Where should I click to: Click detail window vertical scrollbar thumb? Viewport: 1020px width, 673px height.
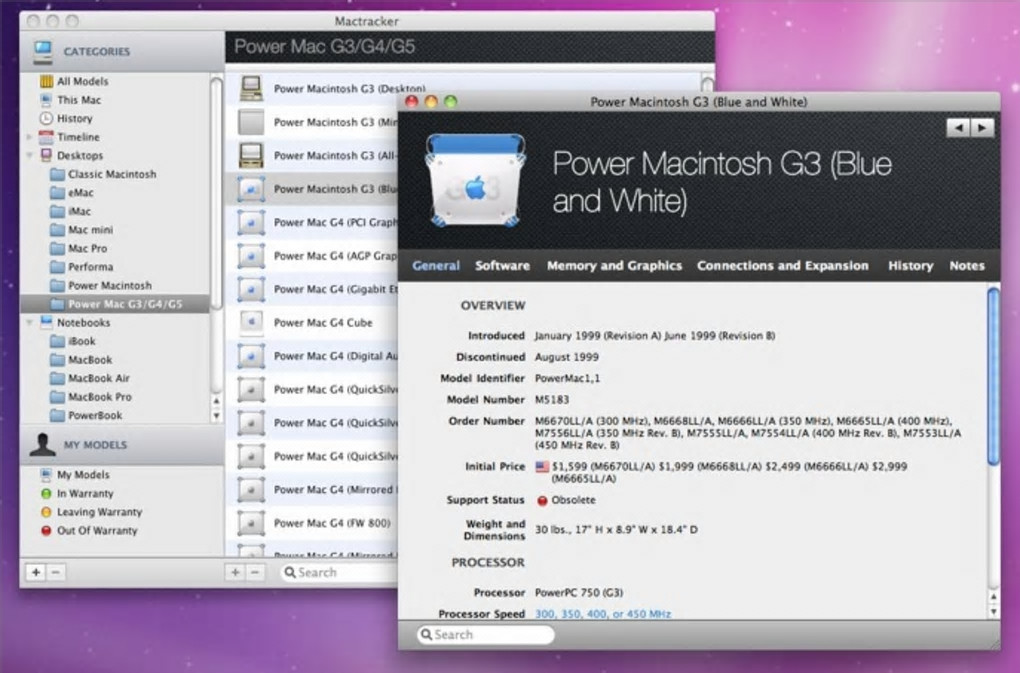point(993,377)
